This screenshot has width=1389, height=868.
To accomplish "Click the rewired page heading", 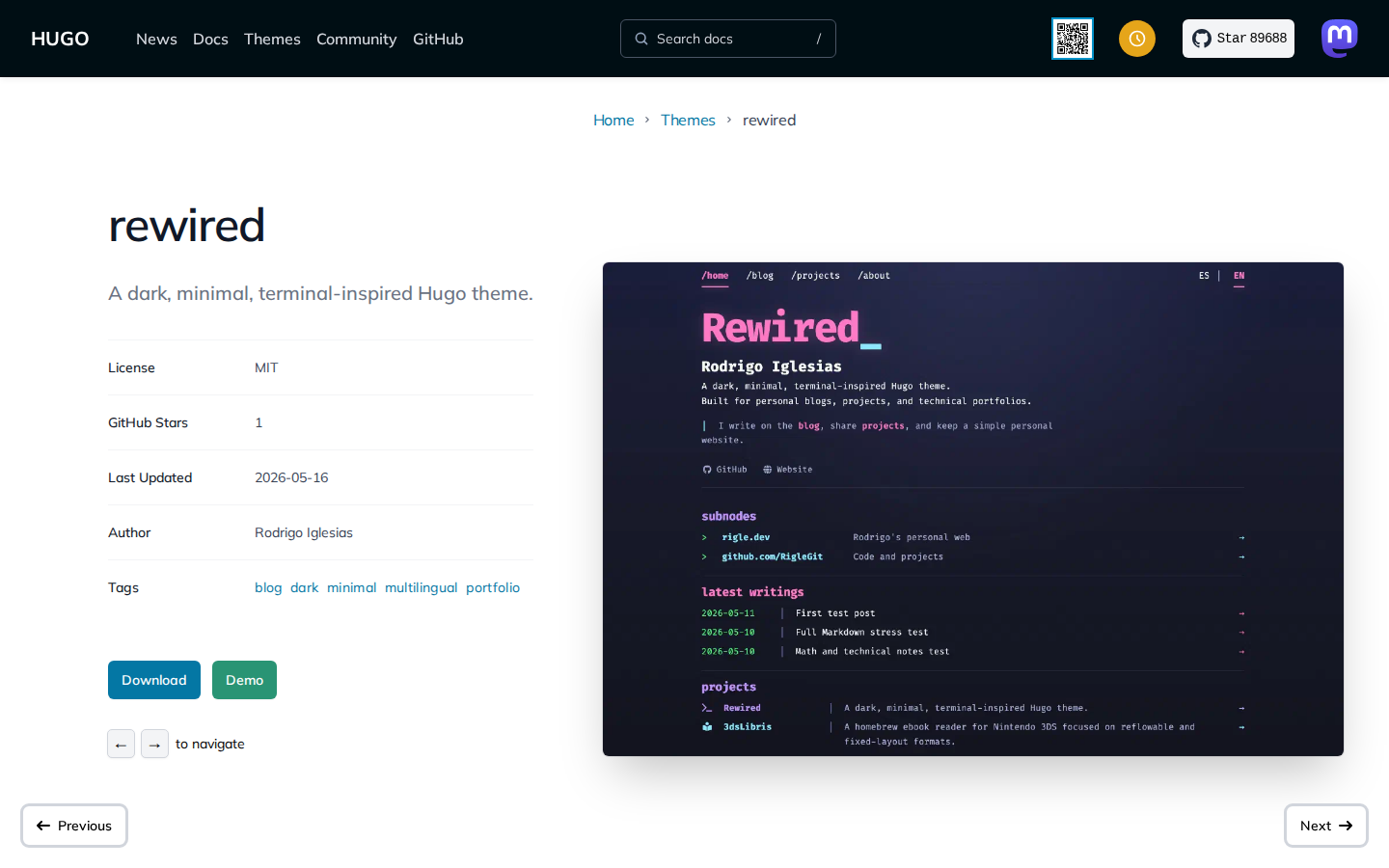I will (186, 225).
